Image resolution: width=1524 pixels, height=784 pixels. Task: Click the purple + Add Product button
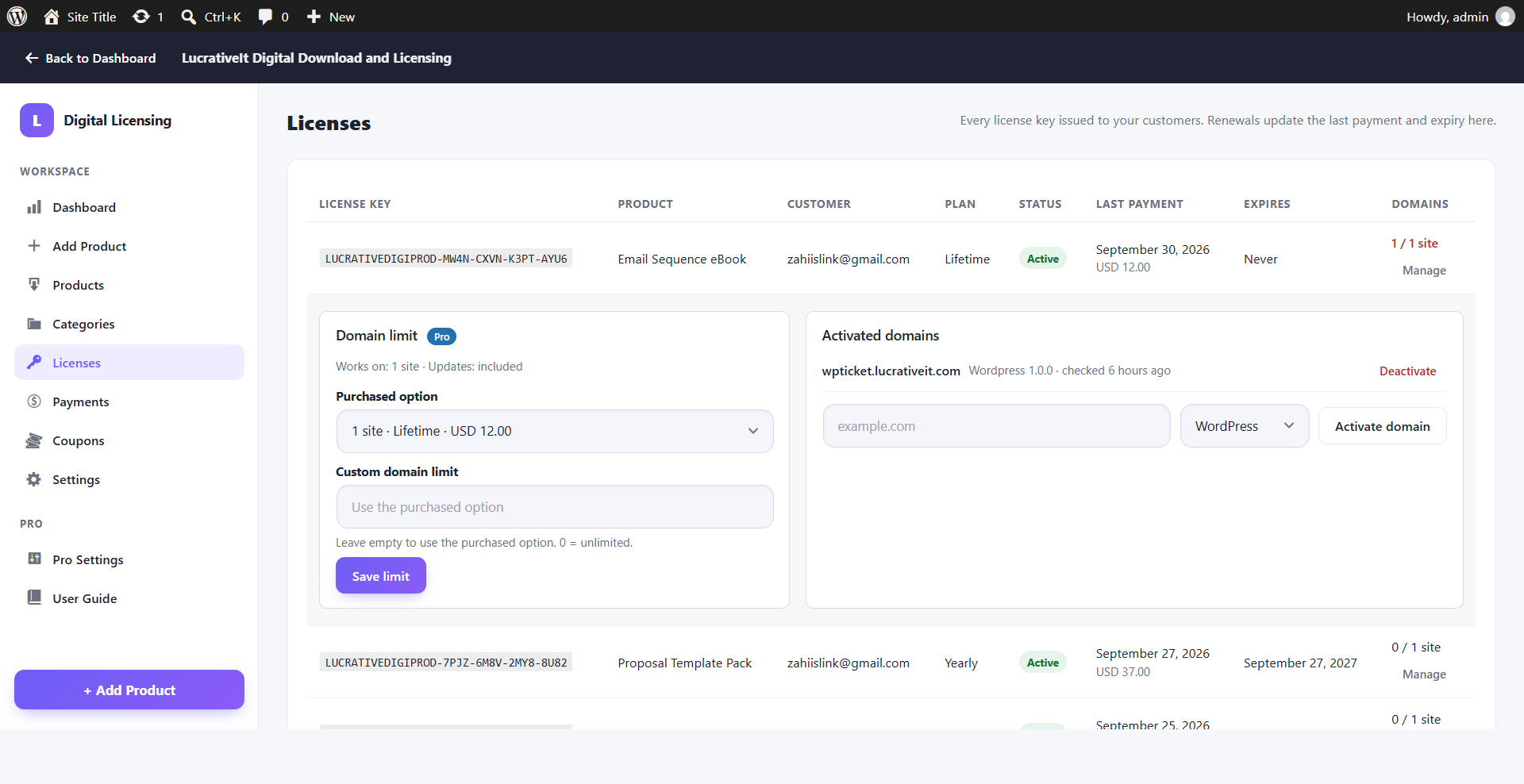point(129,690)
